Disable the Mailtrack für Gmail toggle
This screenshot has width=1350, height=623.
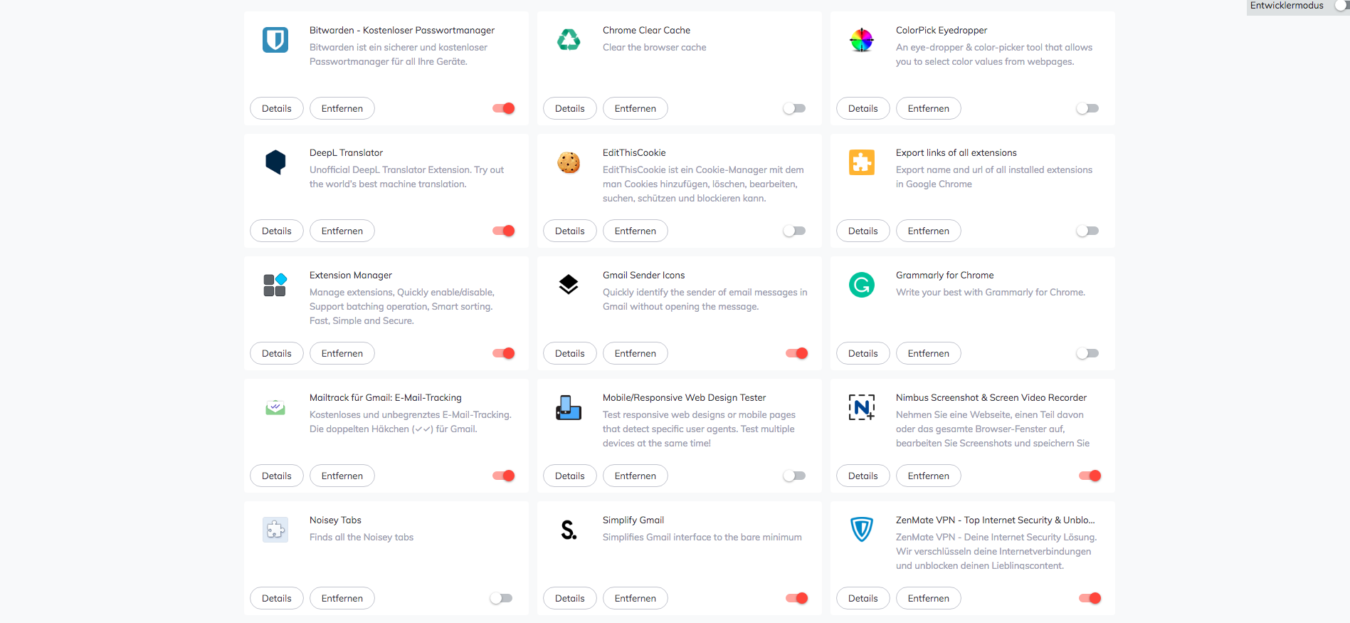pos(504,476)
